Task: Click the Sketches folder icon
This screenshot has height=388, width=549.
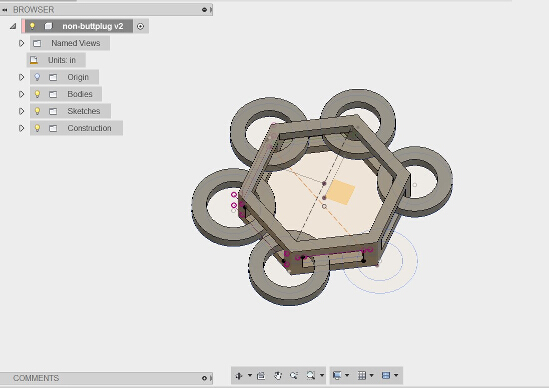Action: (x=53, y=111)
